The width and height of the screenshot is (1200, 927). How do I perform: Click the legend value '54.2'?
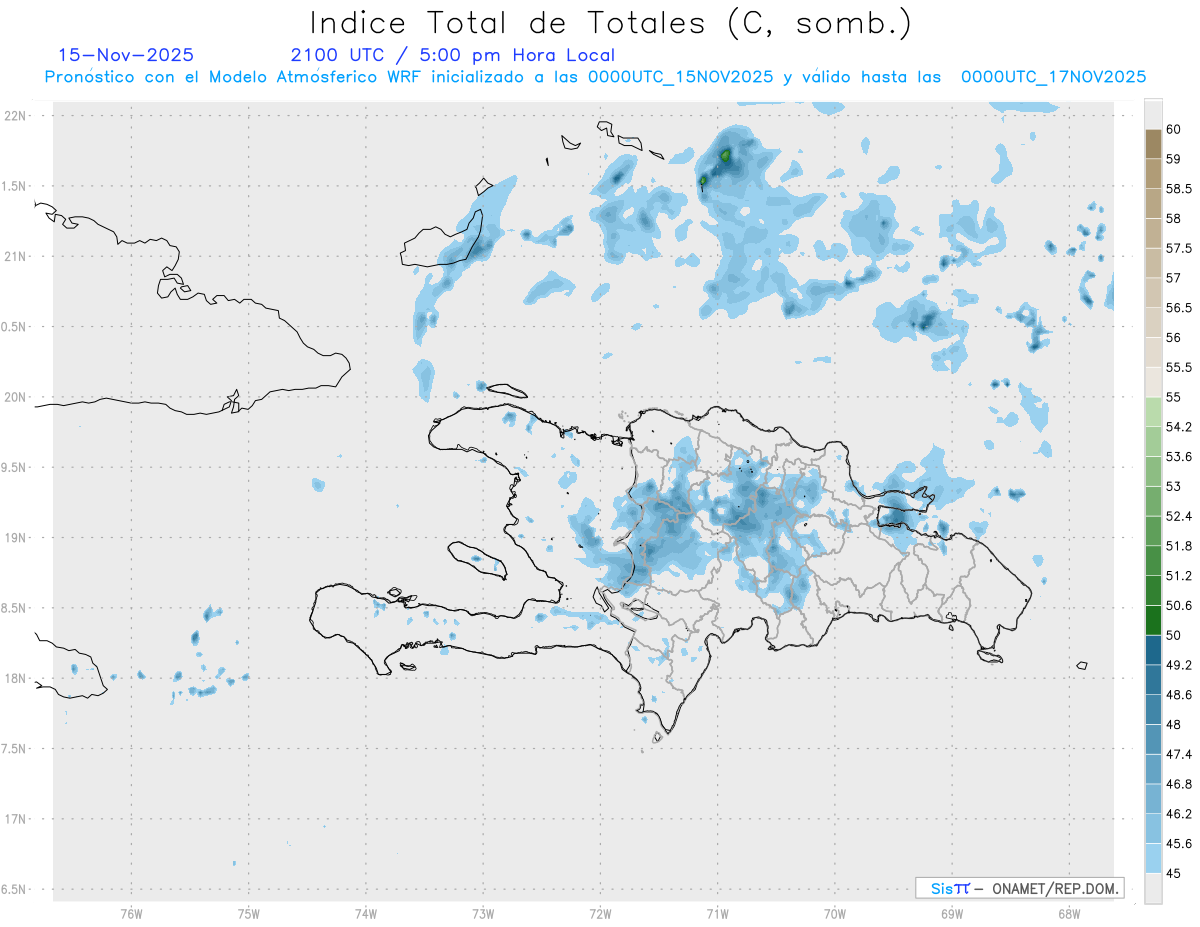tap(1180, 427)
